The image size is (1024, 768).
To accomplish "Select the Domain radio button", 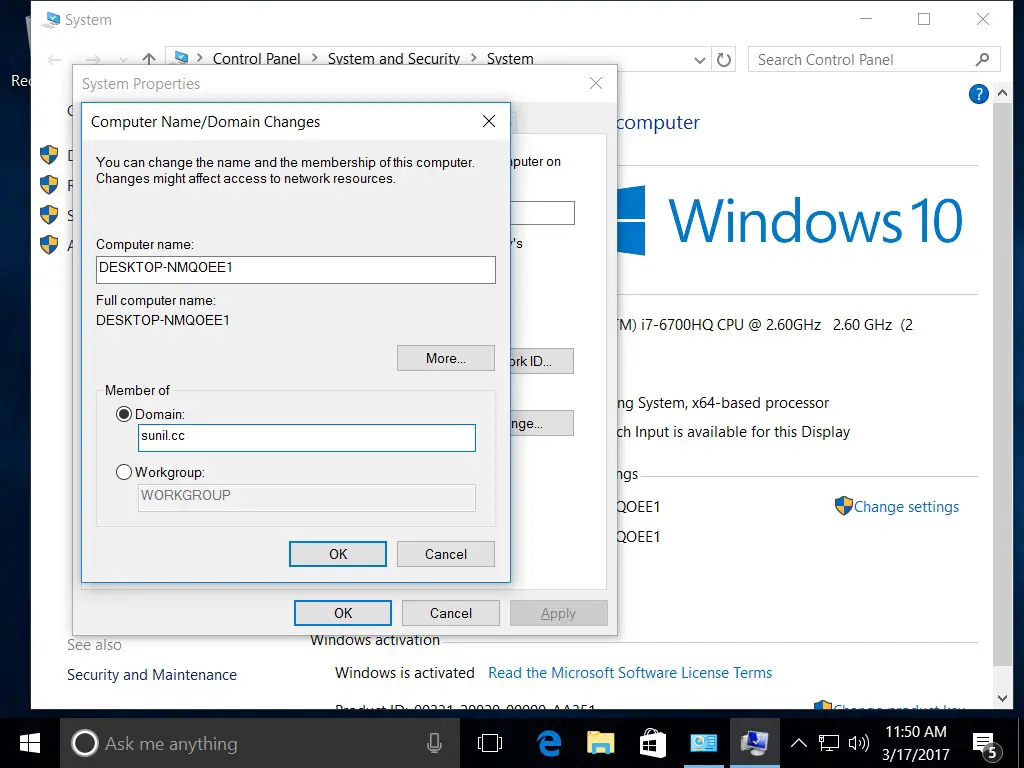I will click(123, 415).
